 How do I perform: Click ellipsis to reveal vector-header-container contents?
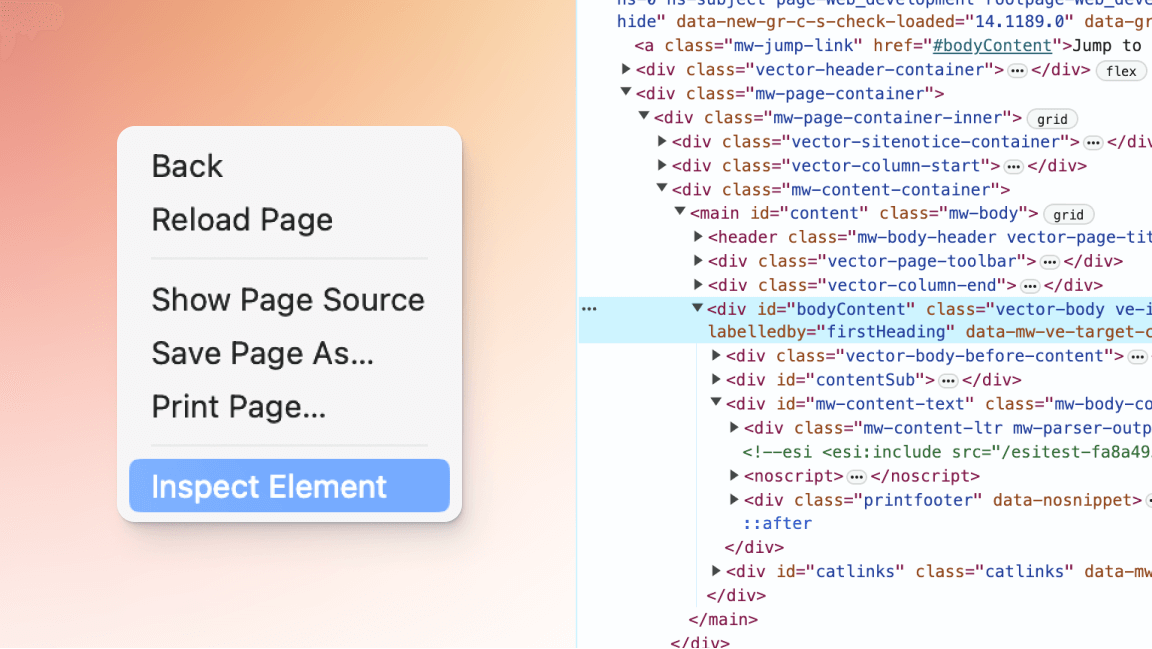(1017, 70)
